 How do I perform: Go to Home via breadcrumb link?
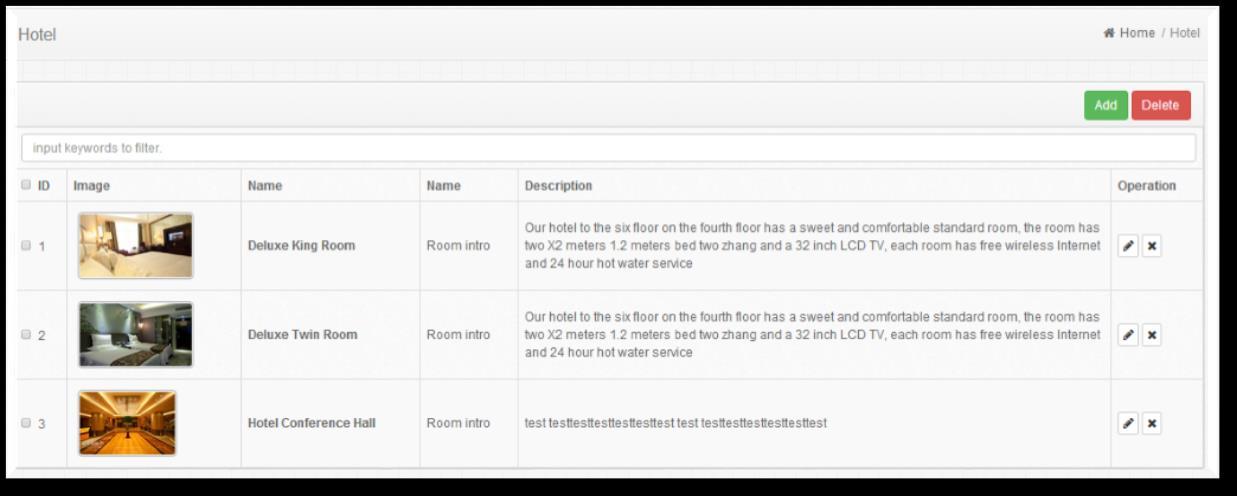click(x=1137, y=33)
